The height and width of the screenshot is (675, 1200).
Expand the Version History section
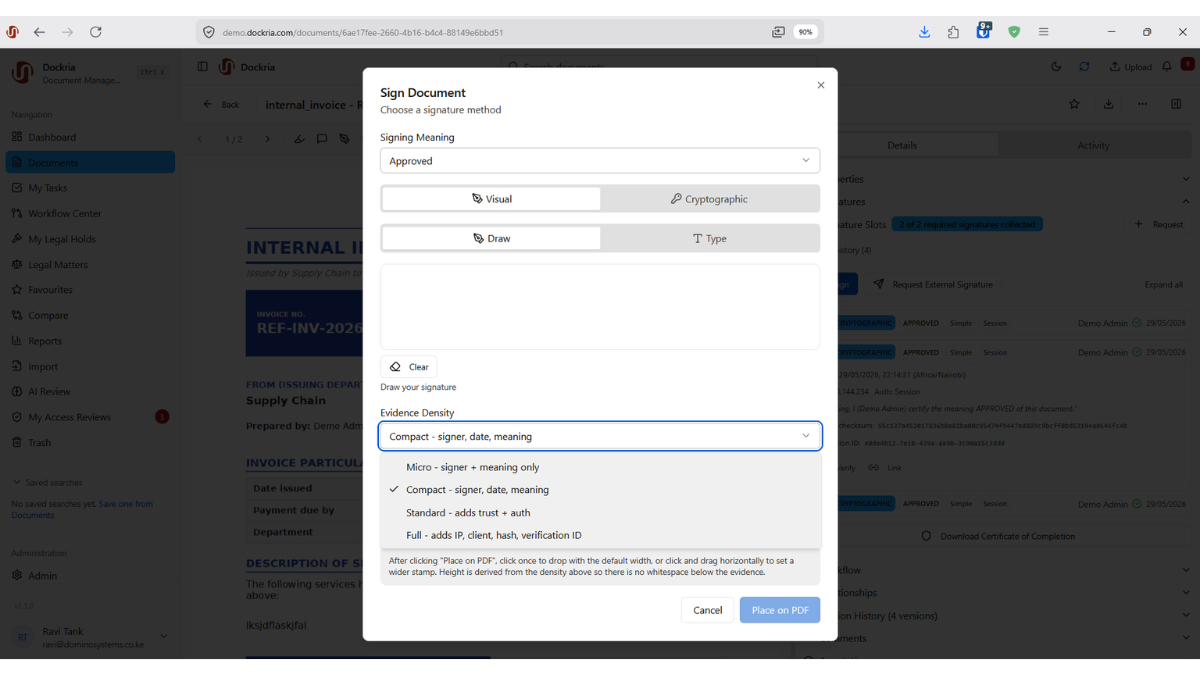[1186, 615]
